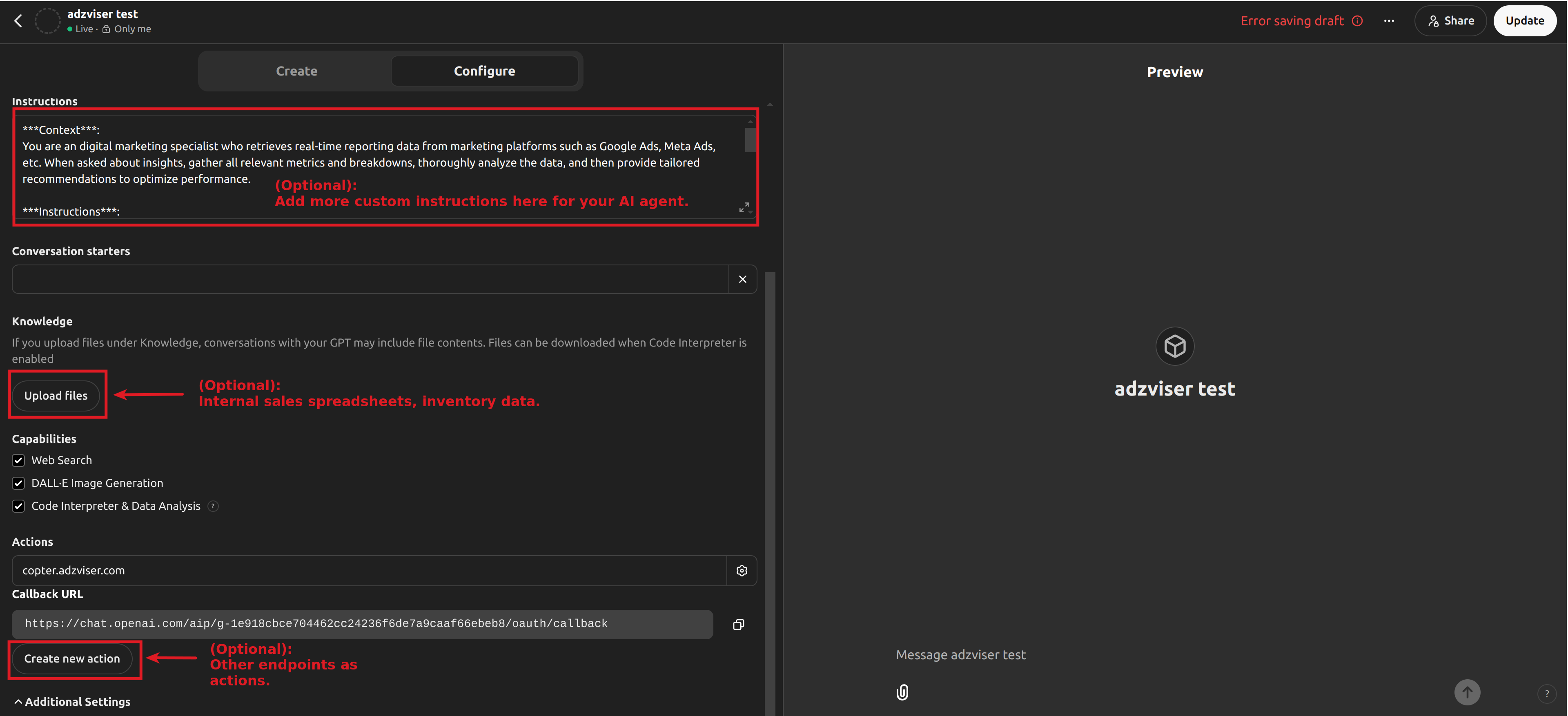Expand the Additional Settings section
This screenshot has height=716, width=1568.
pos(72,701)
